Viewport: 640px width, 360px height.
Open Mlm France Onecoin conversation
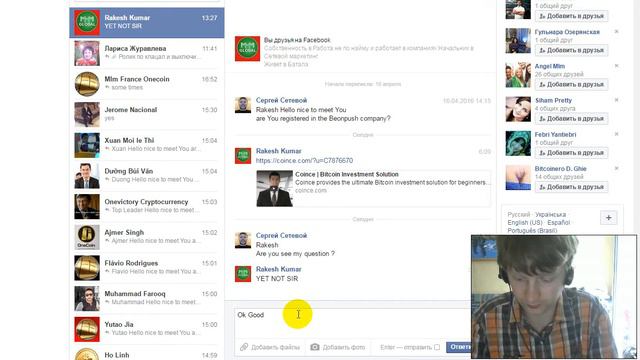(147, 84)
